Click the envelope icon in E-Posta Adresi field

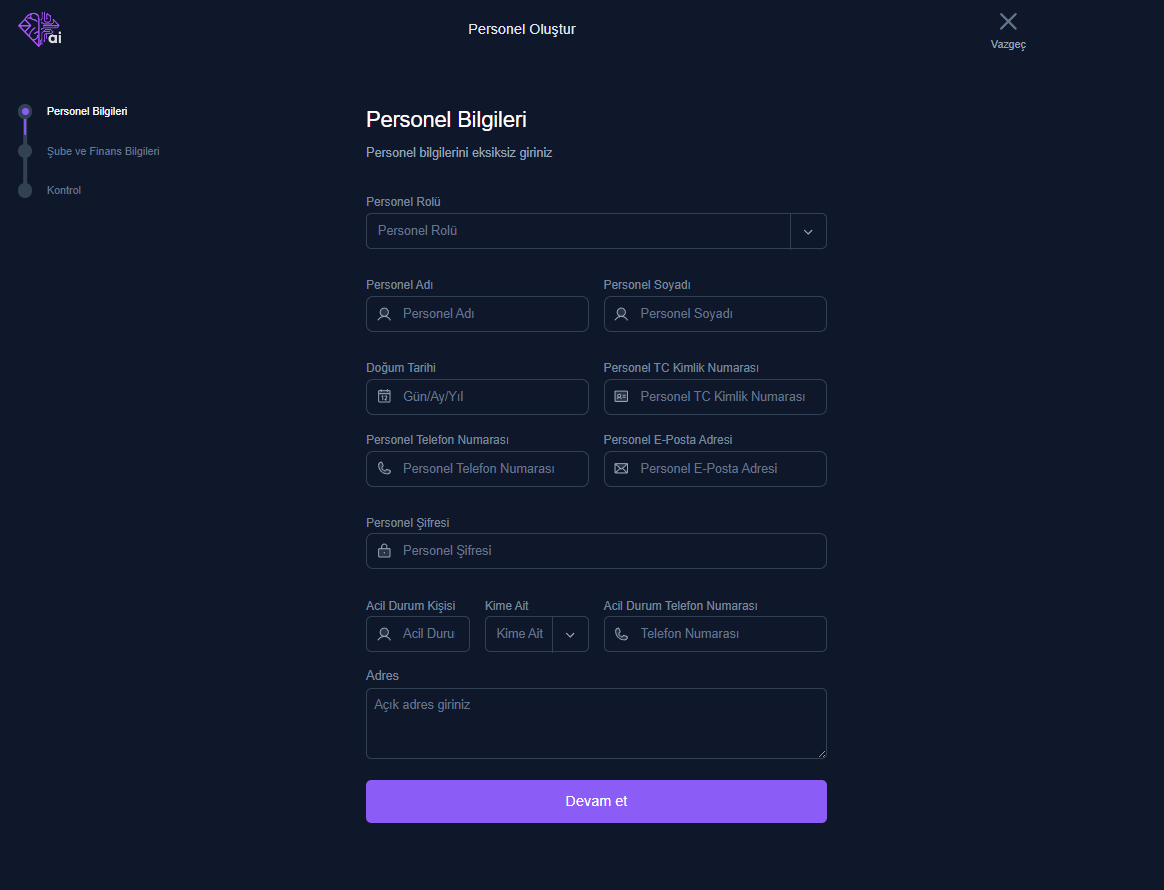tap(621, 468)
